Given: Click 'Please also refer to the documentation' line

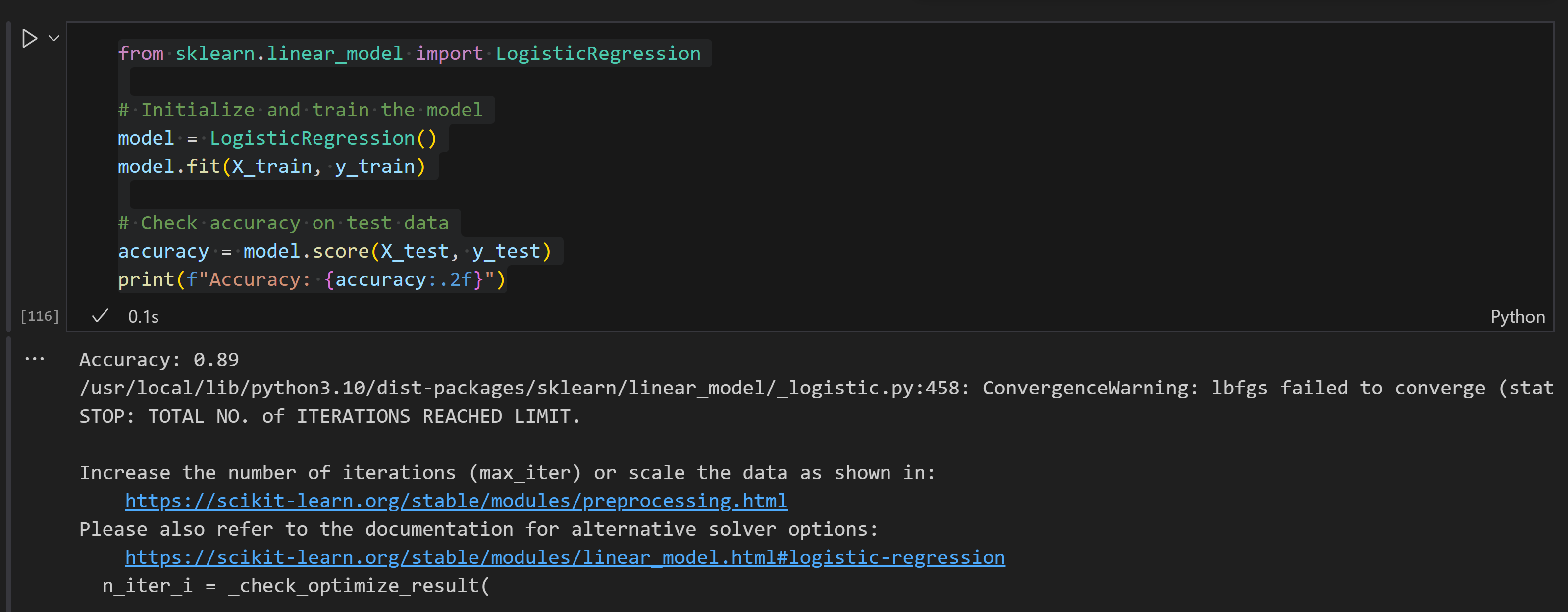Looking at the screenshot, I should tap(478, 529).
